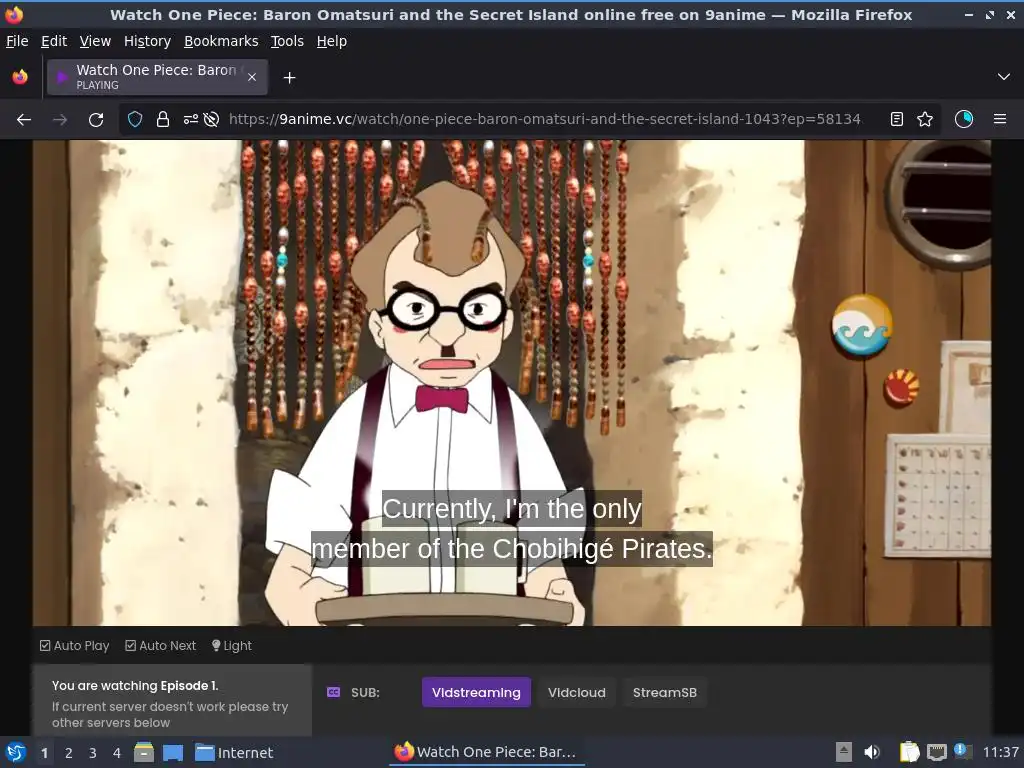Viewport: 1024px width, 768px height.
Task: Switch to workspace 3
Action: coord(93,753)
